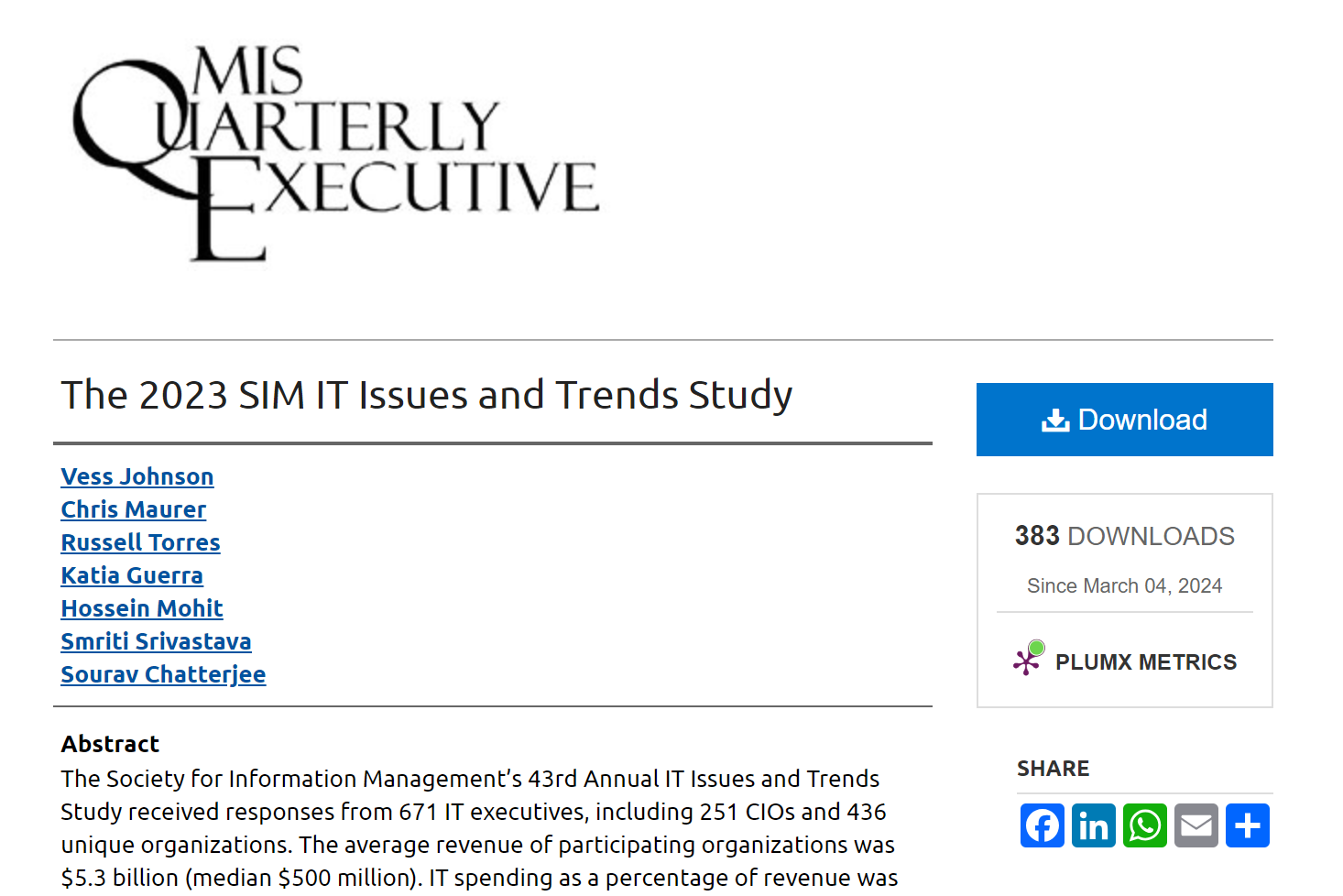Click the Smriti Srivastava author link

156,641
